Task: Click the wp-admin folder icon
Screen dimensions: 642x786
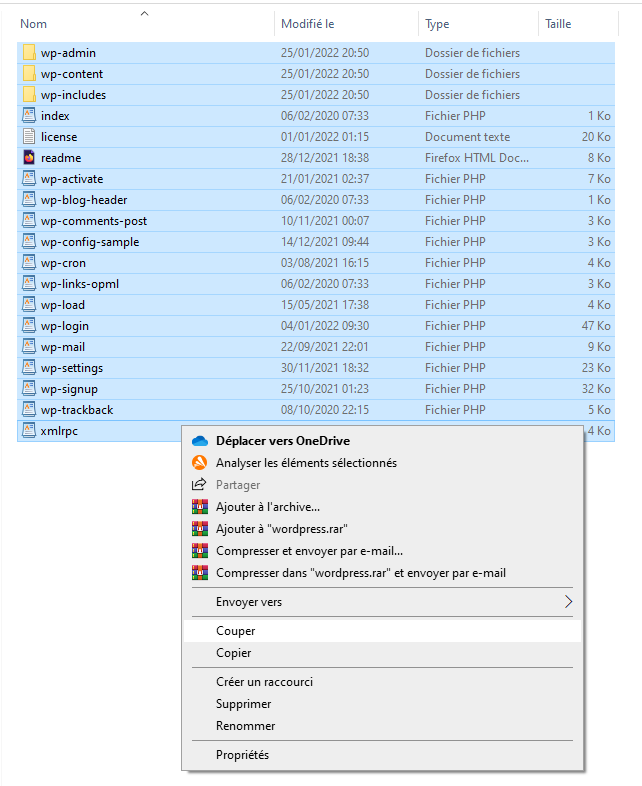Action: 29,52
